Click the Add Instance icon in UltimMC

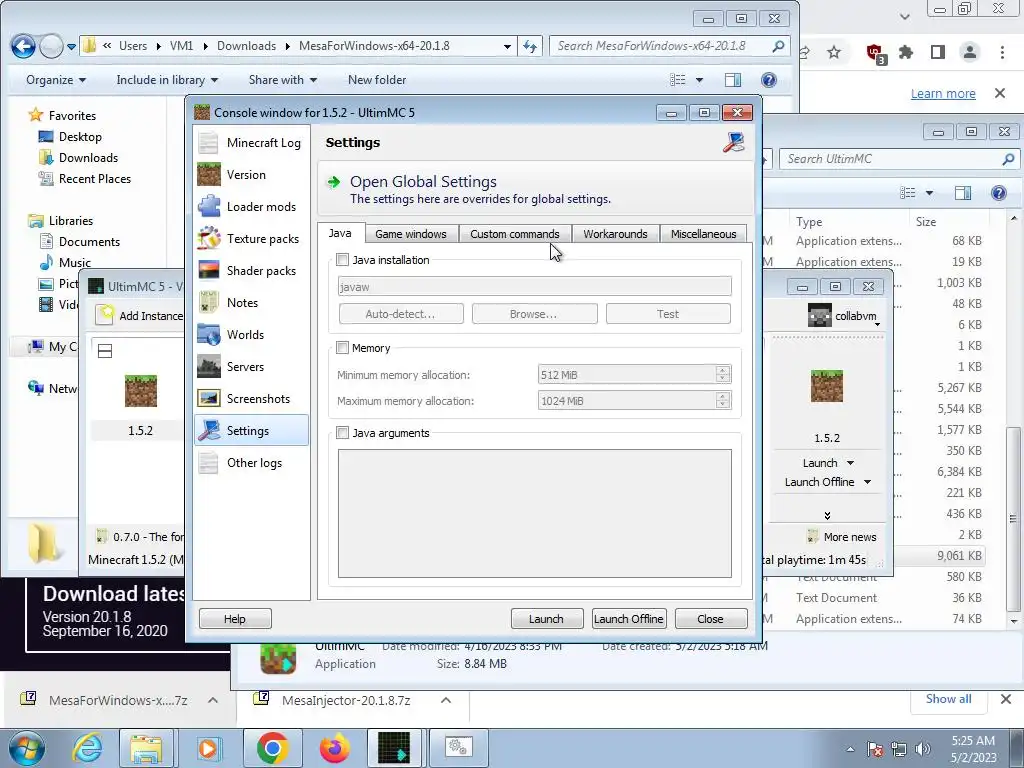(x=104, y=315)
